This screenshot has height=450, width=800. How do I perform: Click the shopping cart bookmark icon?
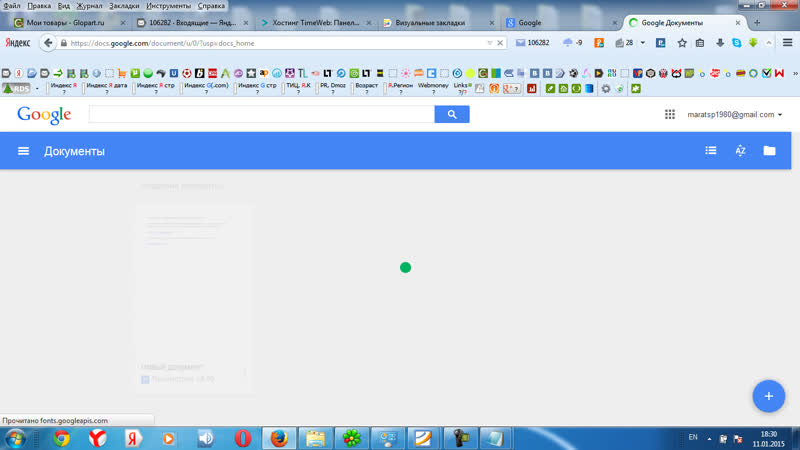122,73
